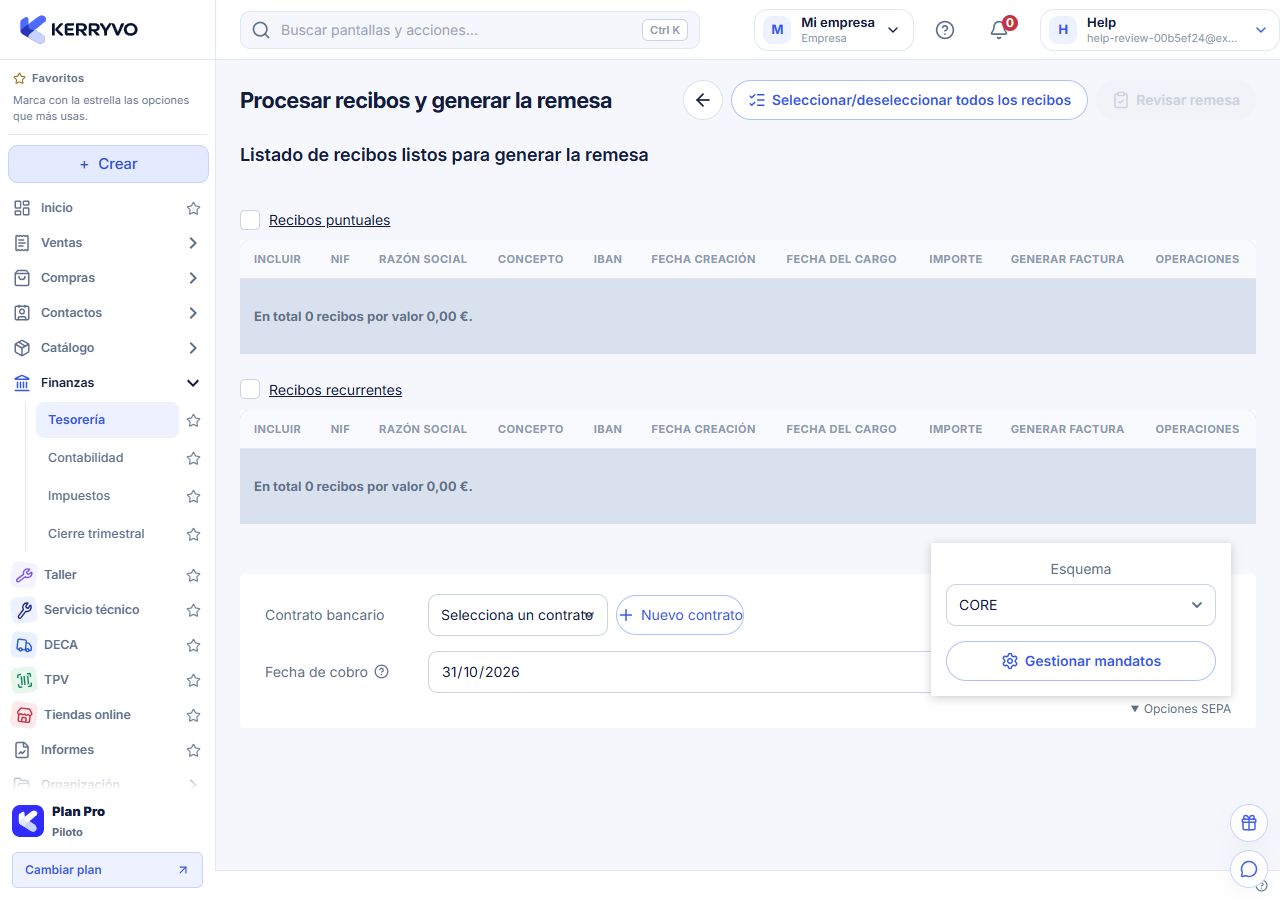Favorite the DECA option star
This screenshot has width=1280, height=900.
point(194,645)
